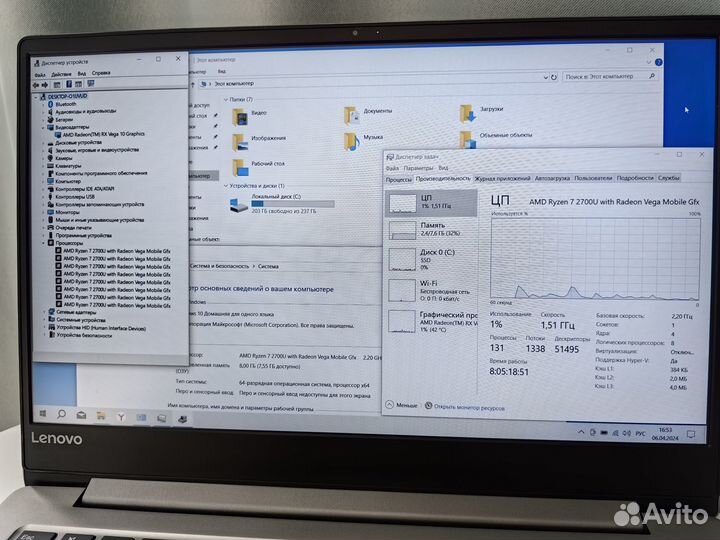
Task: Click Система breadcrumb in Control Panel window
Action: tap(268, 266)
